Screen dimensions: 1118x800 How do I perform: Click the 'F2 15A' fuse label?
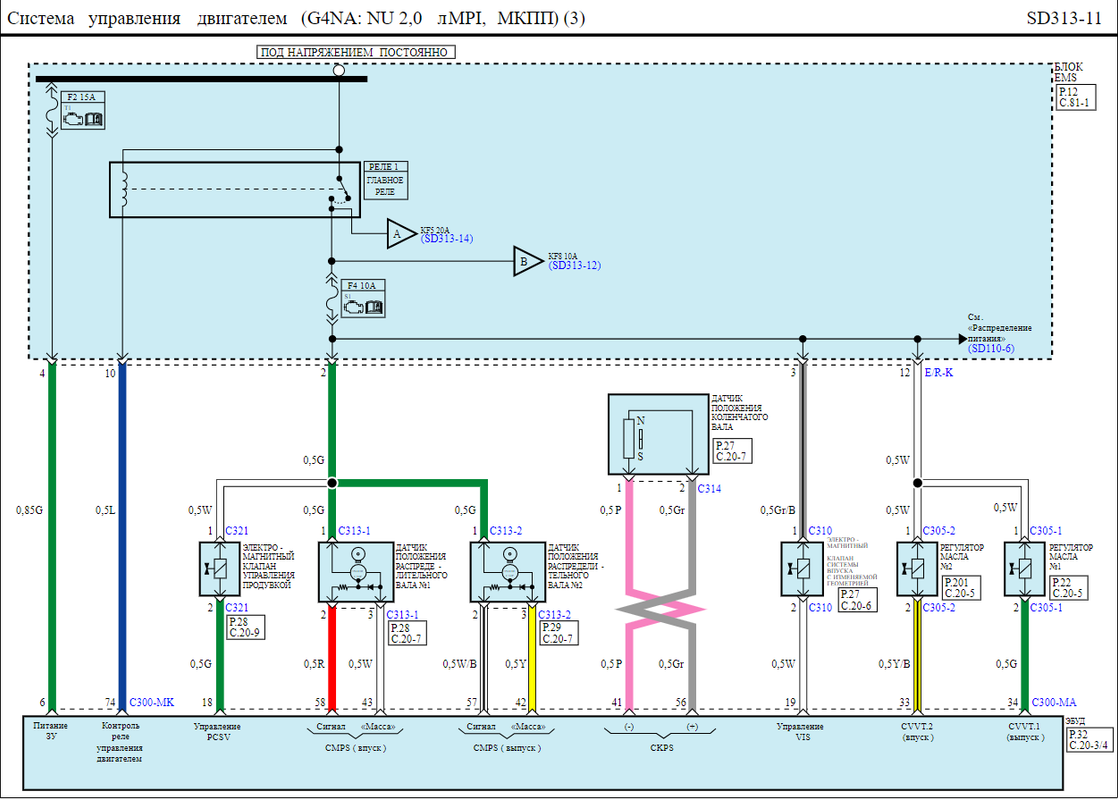pos(81,97)
